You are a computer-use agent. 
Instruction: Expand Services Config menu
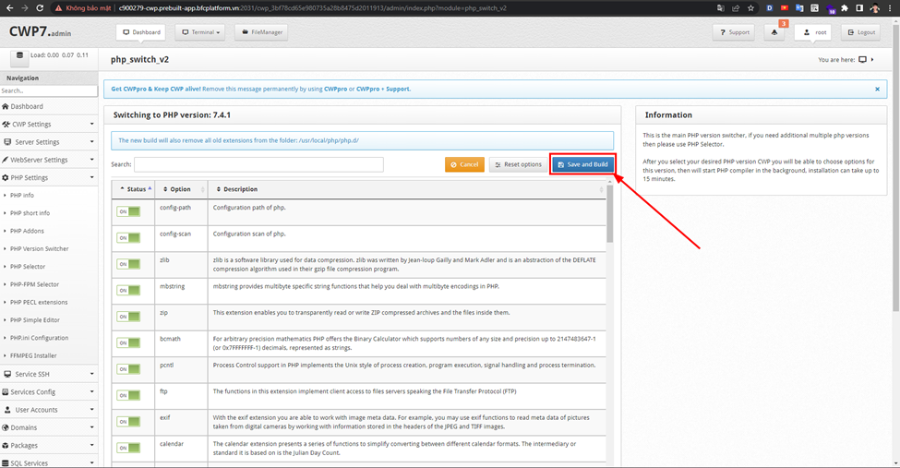pos(49,392)
